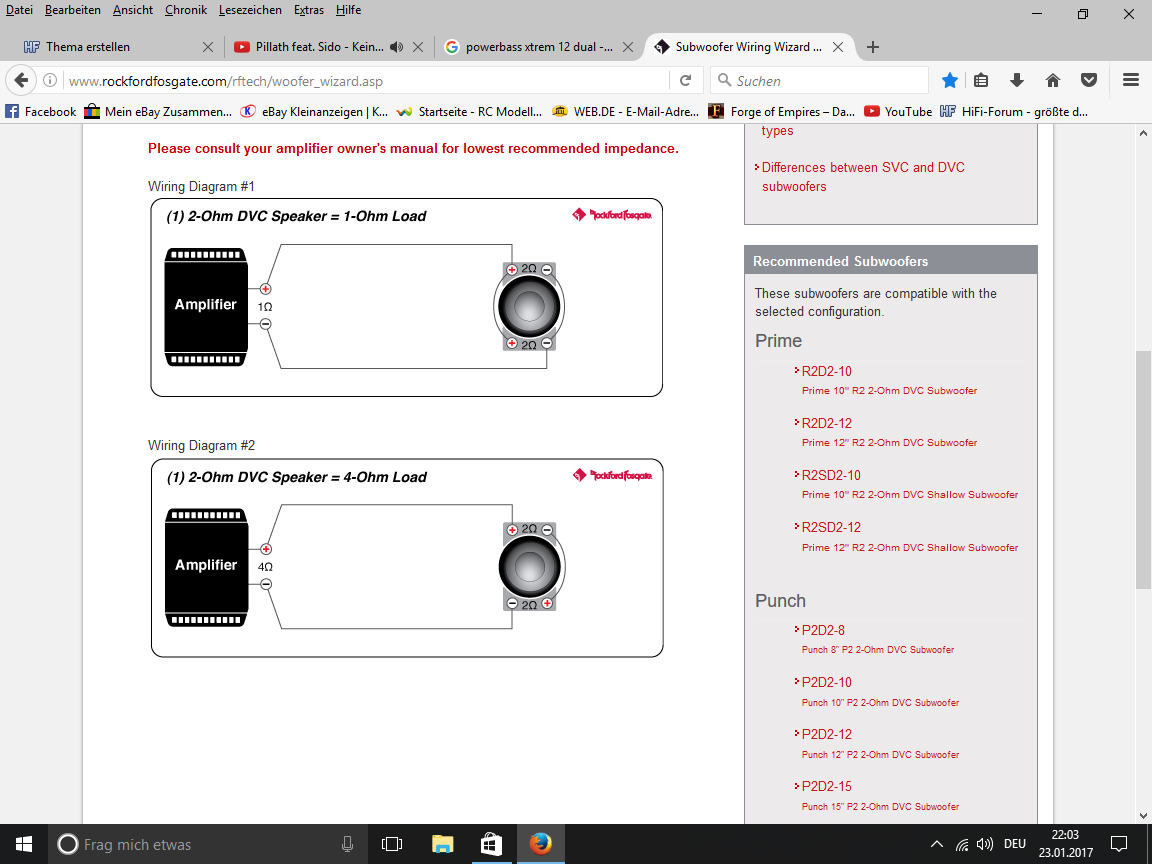Open the Facebook bookmark
This screenshot has height=864, width=1152.
(x=40, y=112)
